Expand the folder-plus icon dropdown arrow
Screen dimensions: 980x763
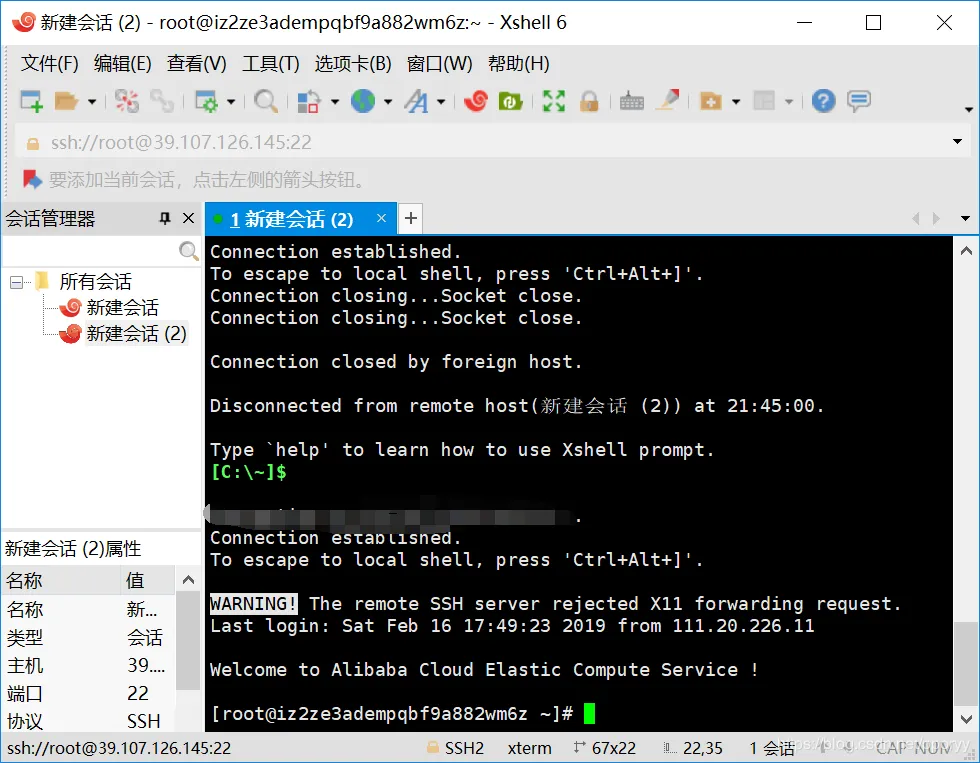point(736,101)
